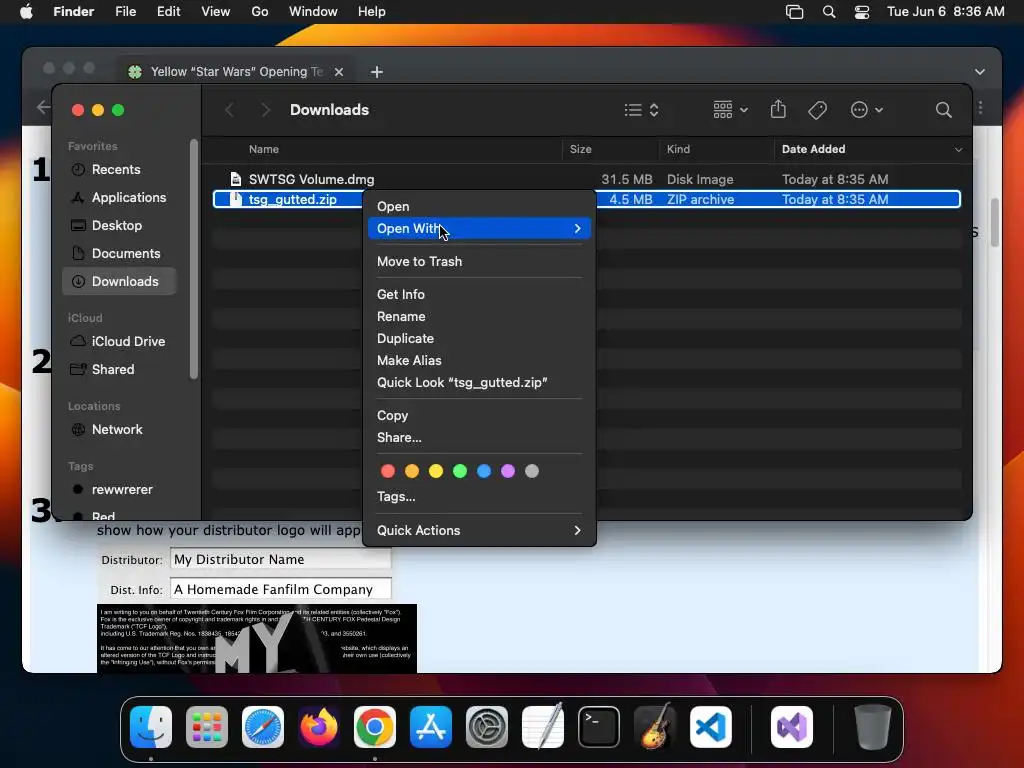Launch Launchpad in the Dock
Image resolution: width=1024 pixels, height=768 pixels.
click(207, 727)
